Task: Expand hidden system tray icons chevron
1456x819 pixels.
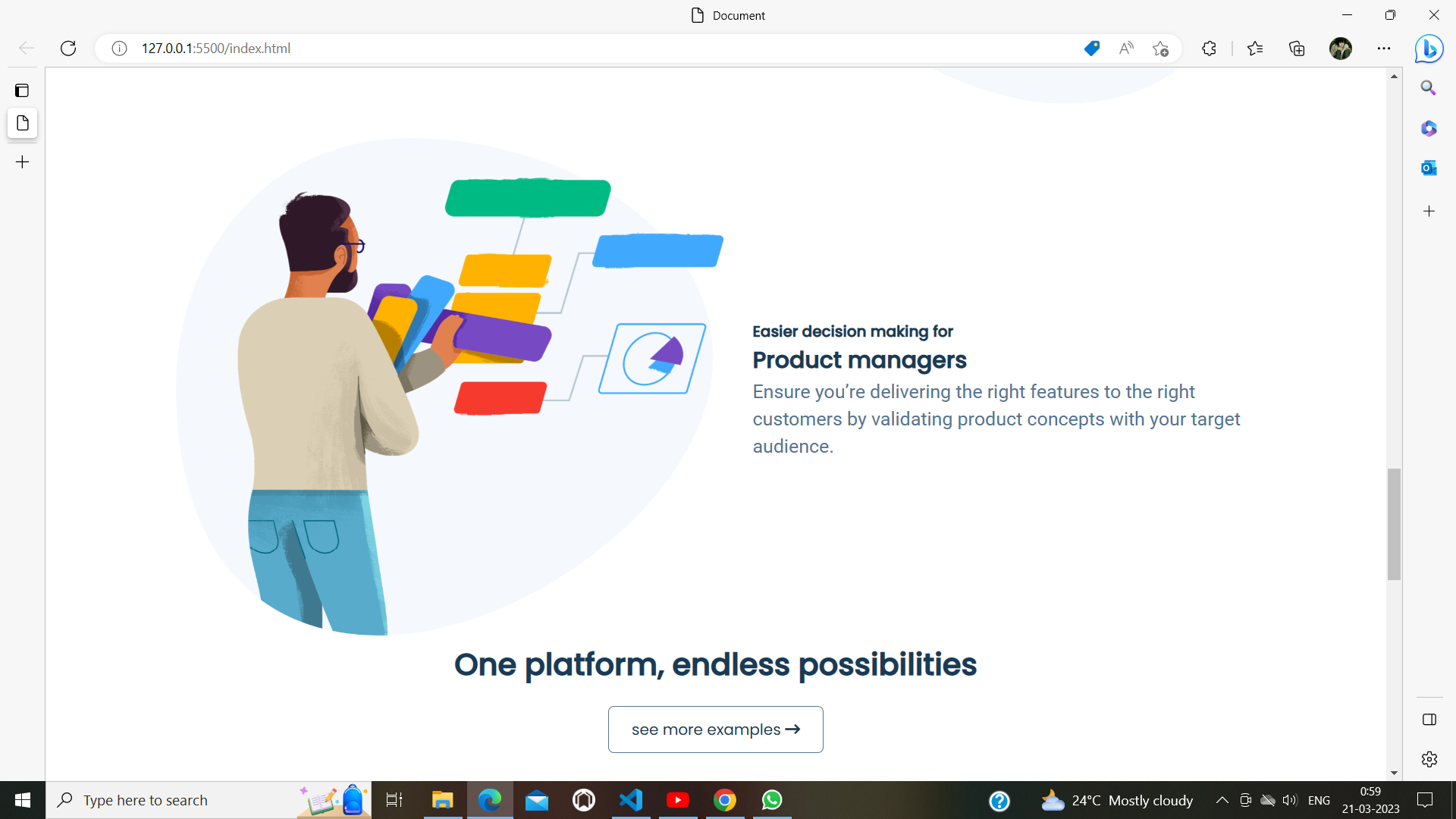Action: point(1222,800)
